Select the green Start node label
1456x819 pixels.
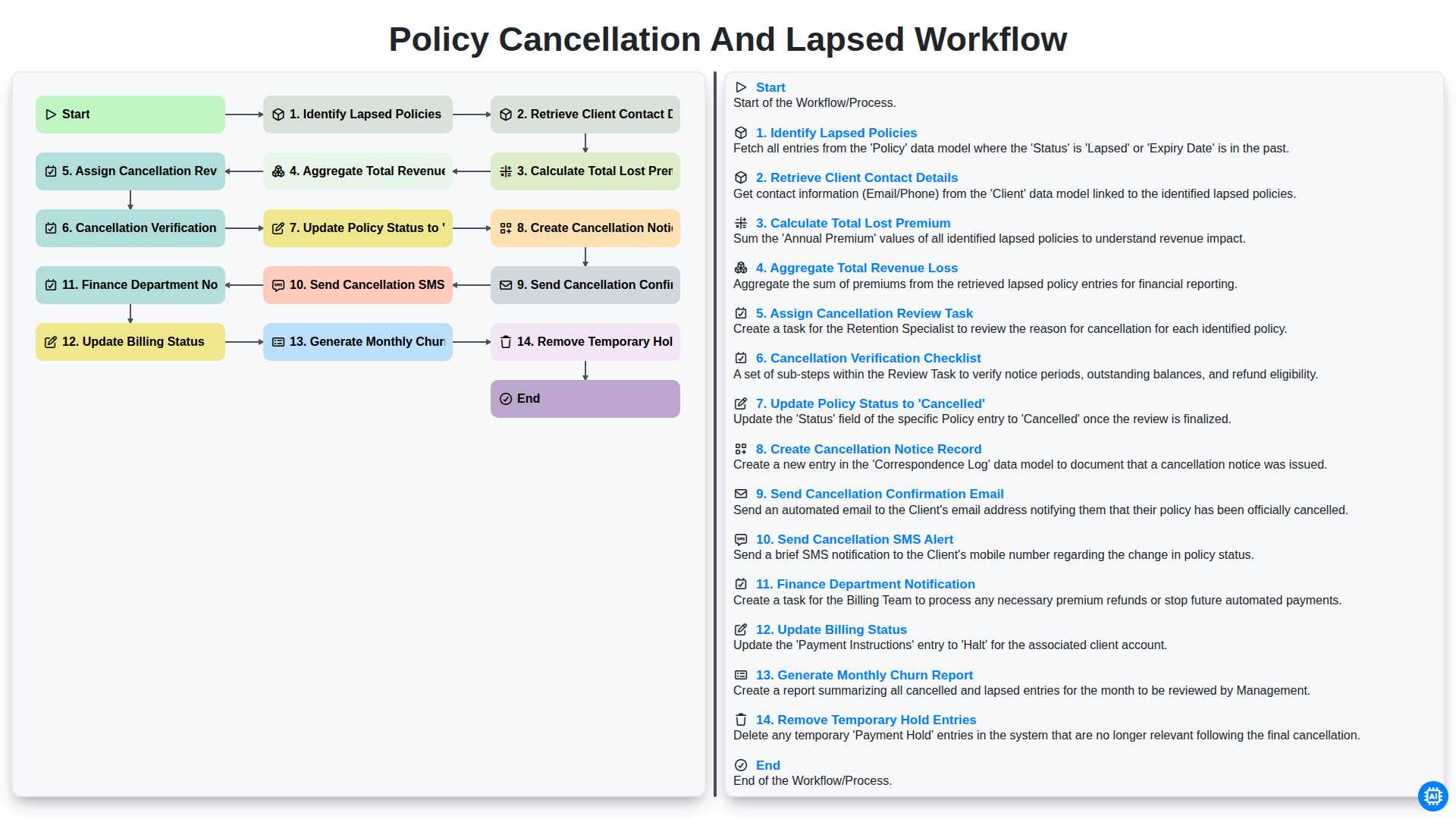coord(76,115)
